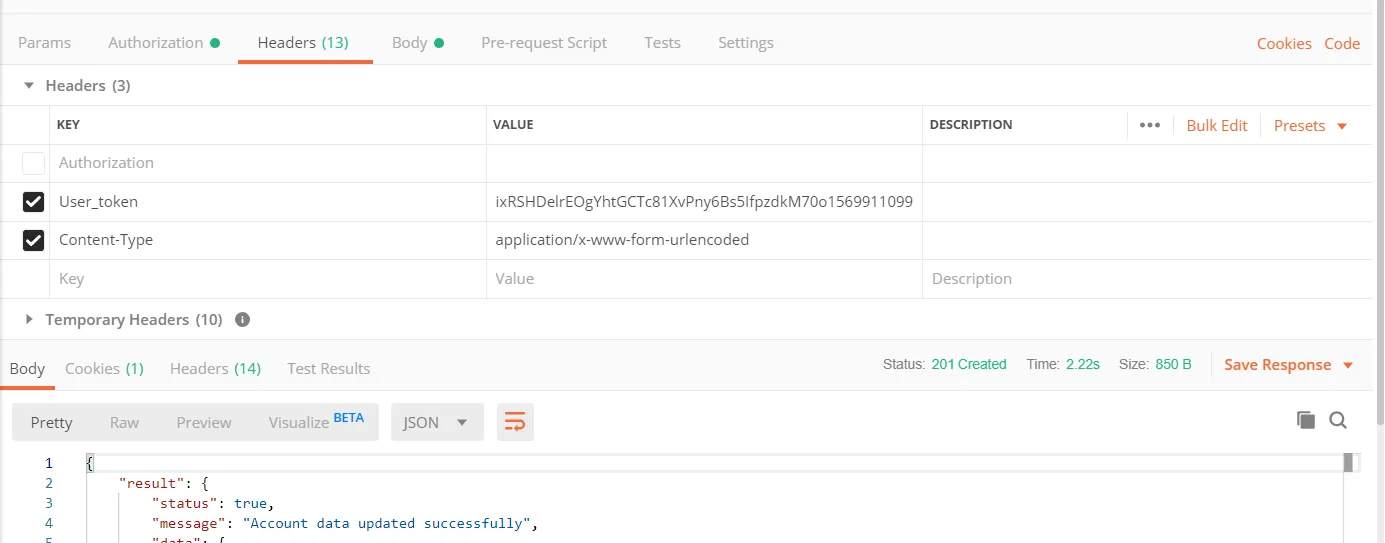Screen dimensions: 1385x543
Task: Open the request Body tab
Action: click(x=410, y=43)
